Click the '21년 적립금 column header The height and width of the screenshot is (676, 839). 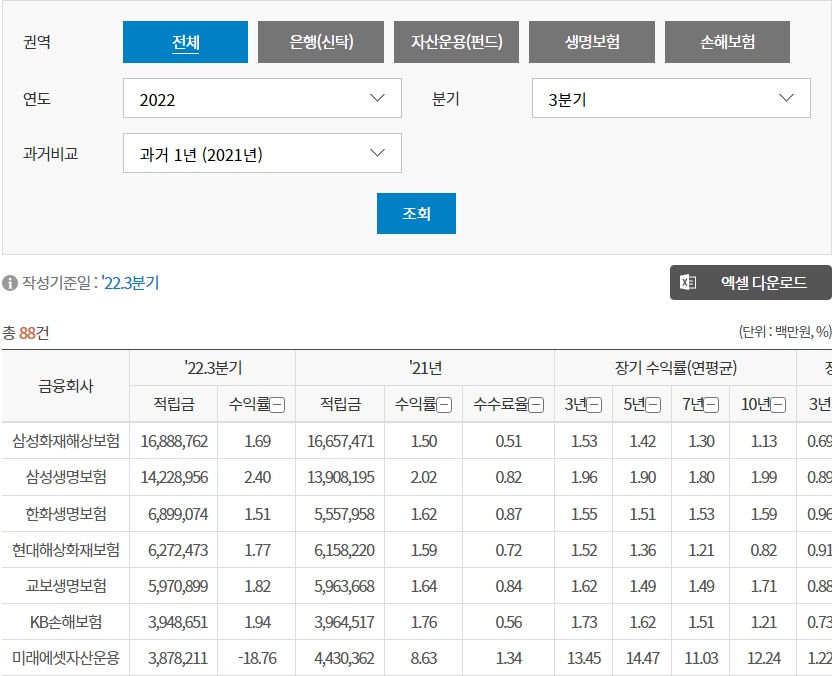[x=340, y=404]
